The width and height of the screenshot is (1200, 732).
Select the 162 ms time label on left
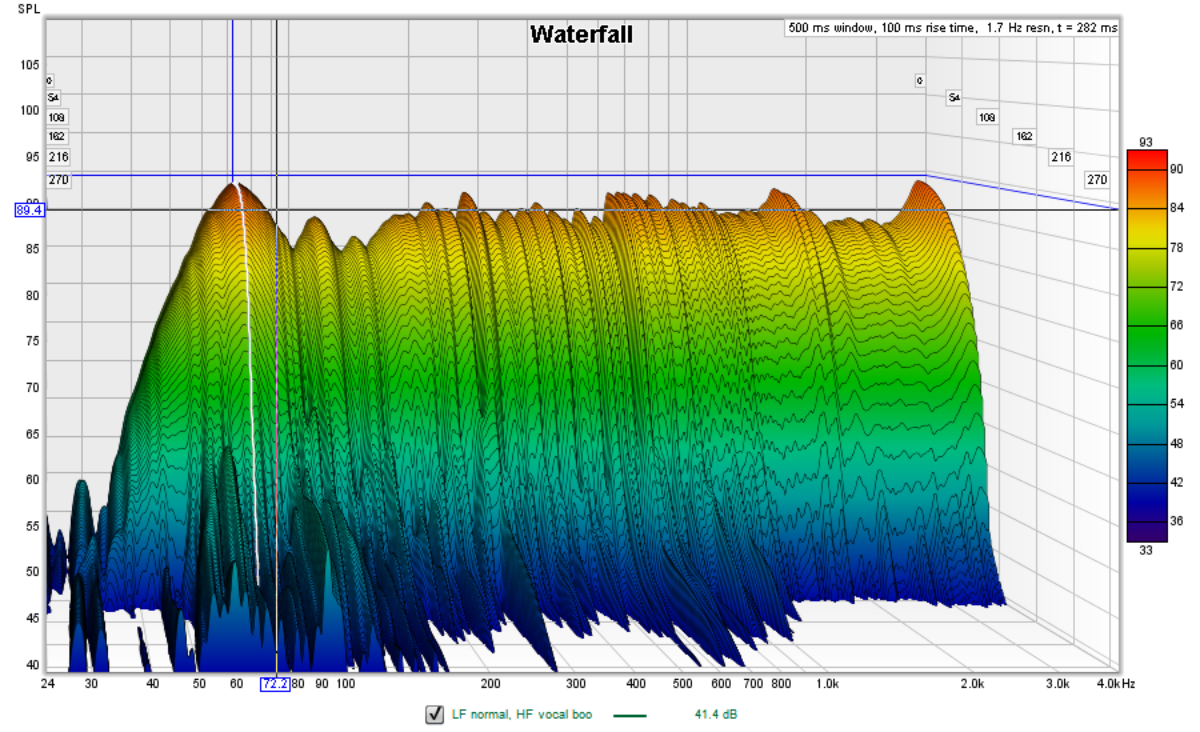pos(57,136)
